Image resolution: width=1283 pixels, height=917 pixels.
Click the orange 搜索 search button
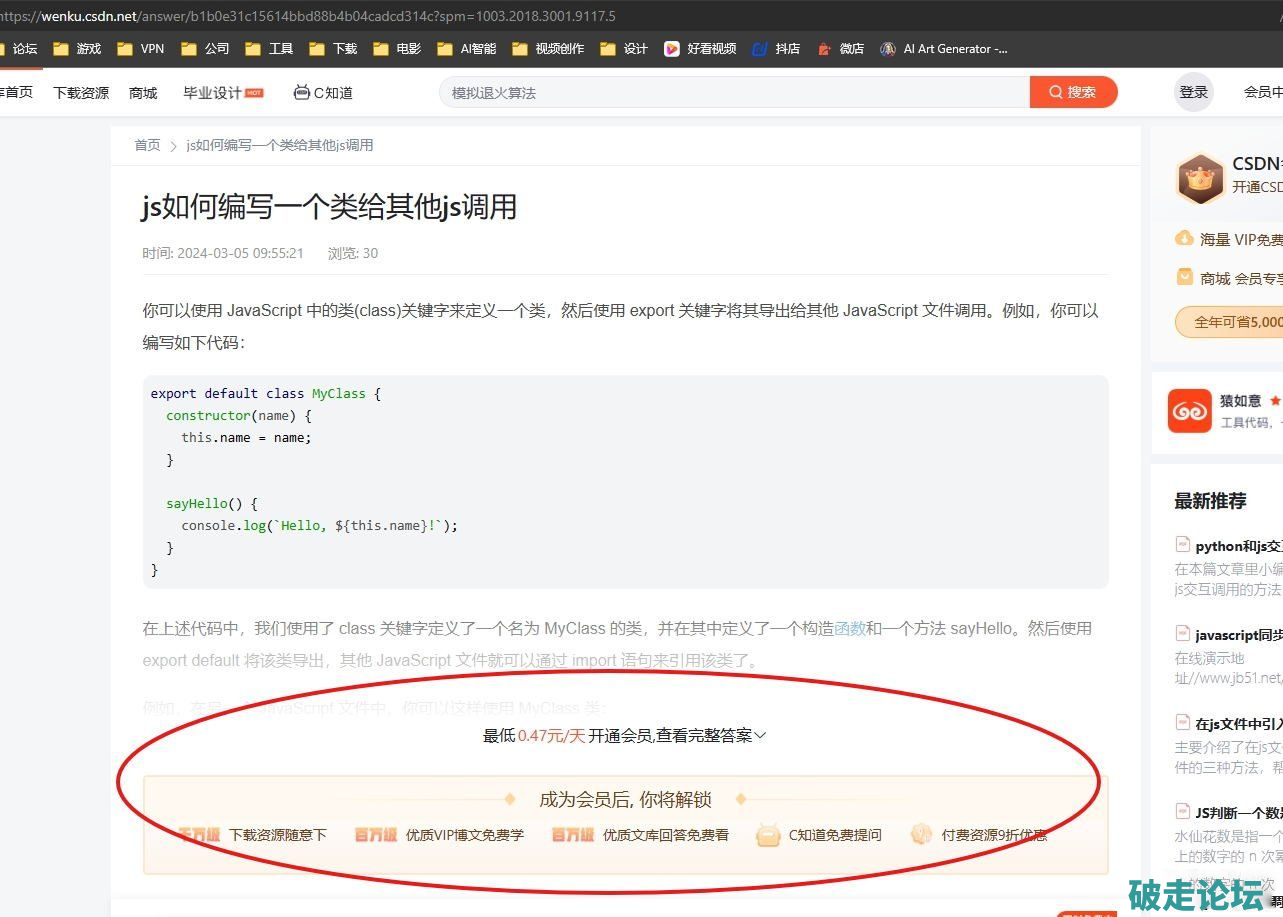[1073, 92]
